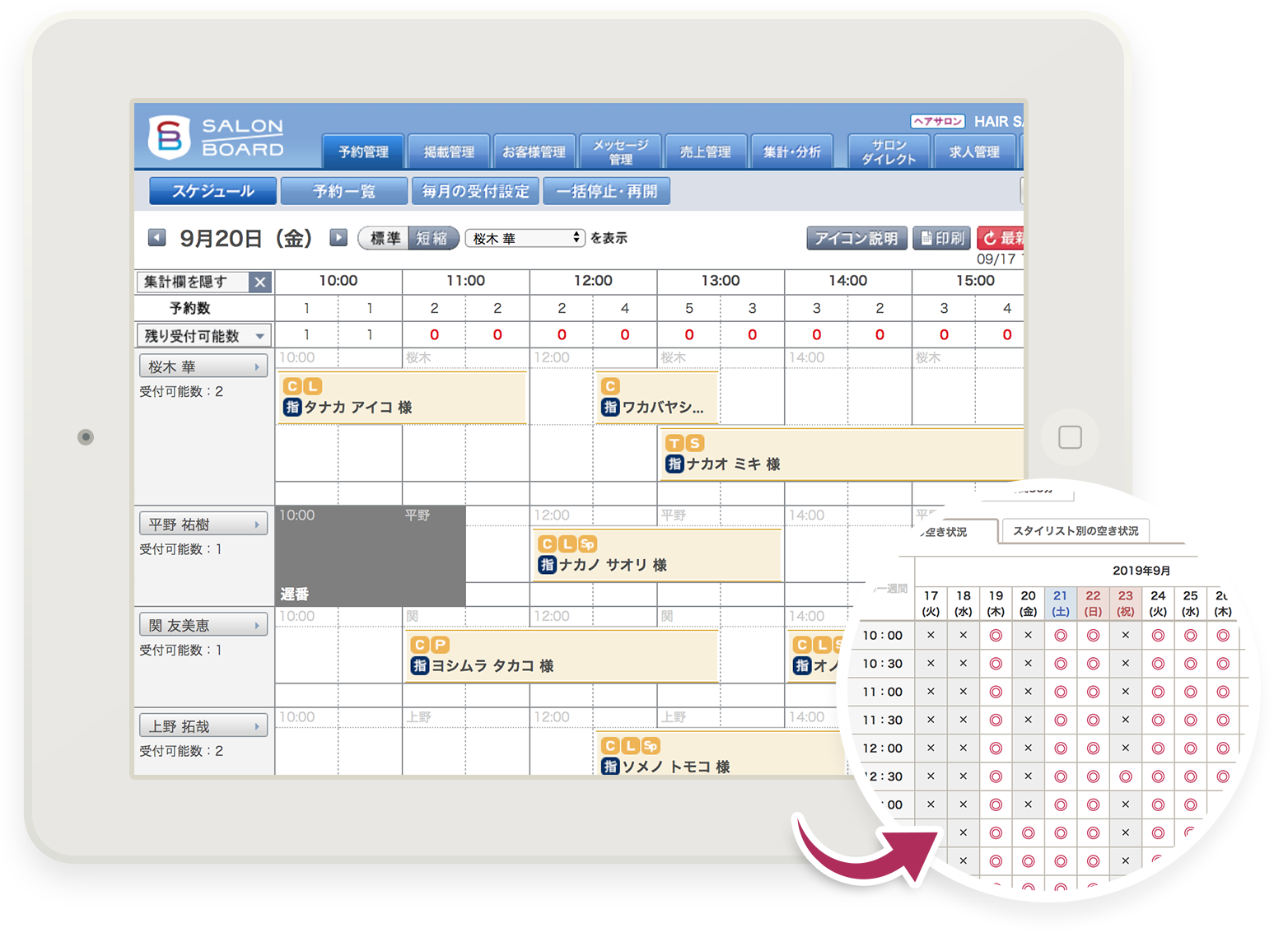This screenshot has width=1288, height=942.
Task: Open the メッセージ管理 tab
Action: tap(620, 152)
